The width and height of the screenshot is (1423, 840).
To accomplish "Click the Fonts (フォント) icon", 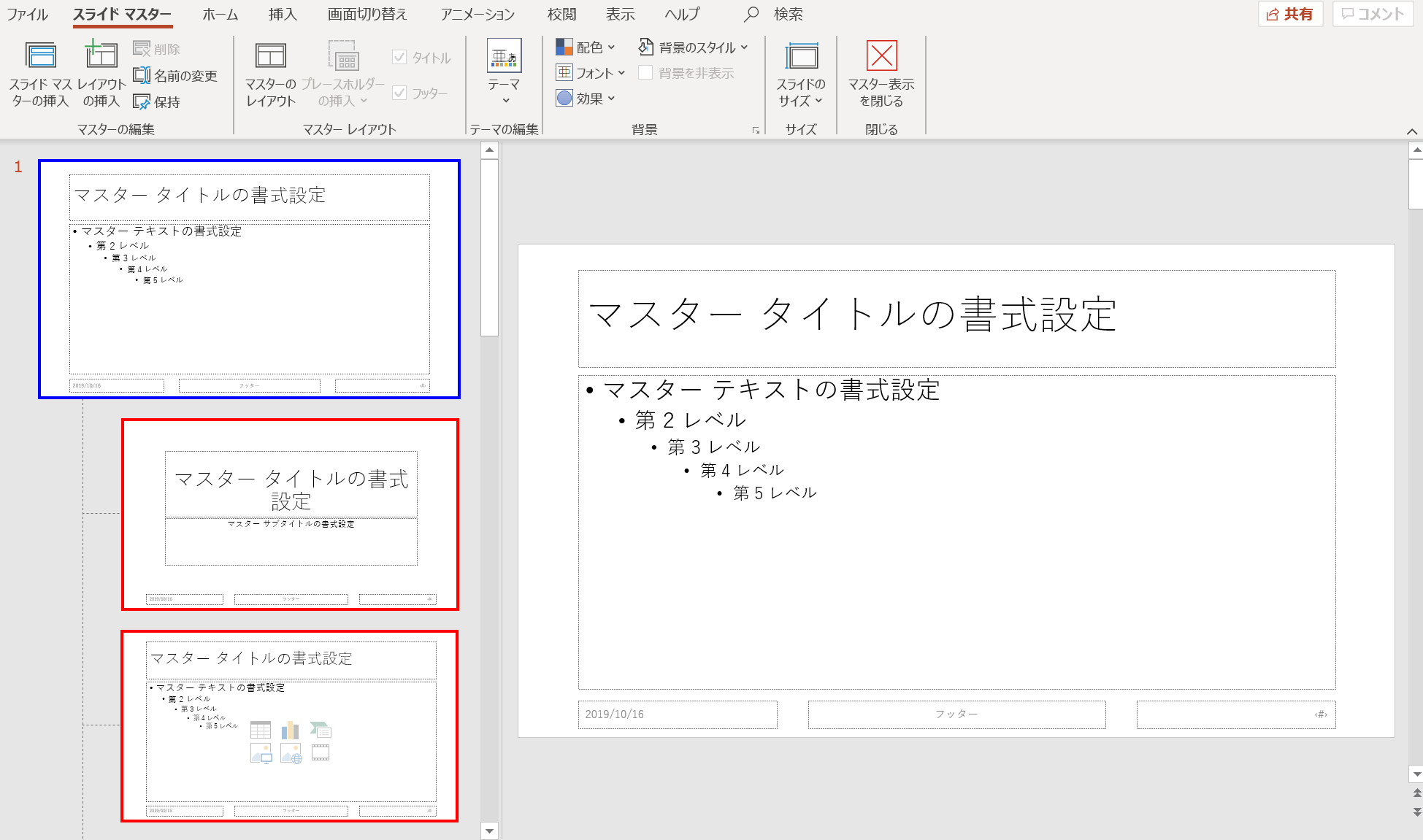I will coord(564,73).
